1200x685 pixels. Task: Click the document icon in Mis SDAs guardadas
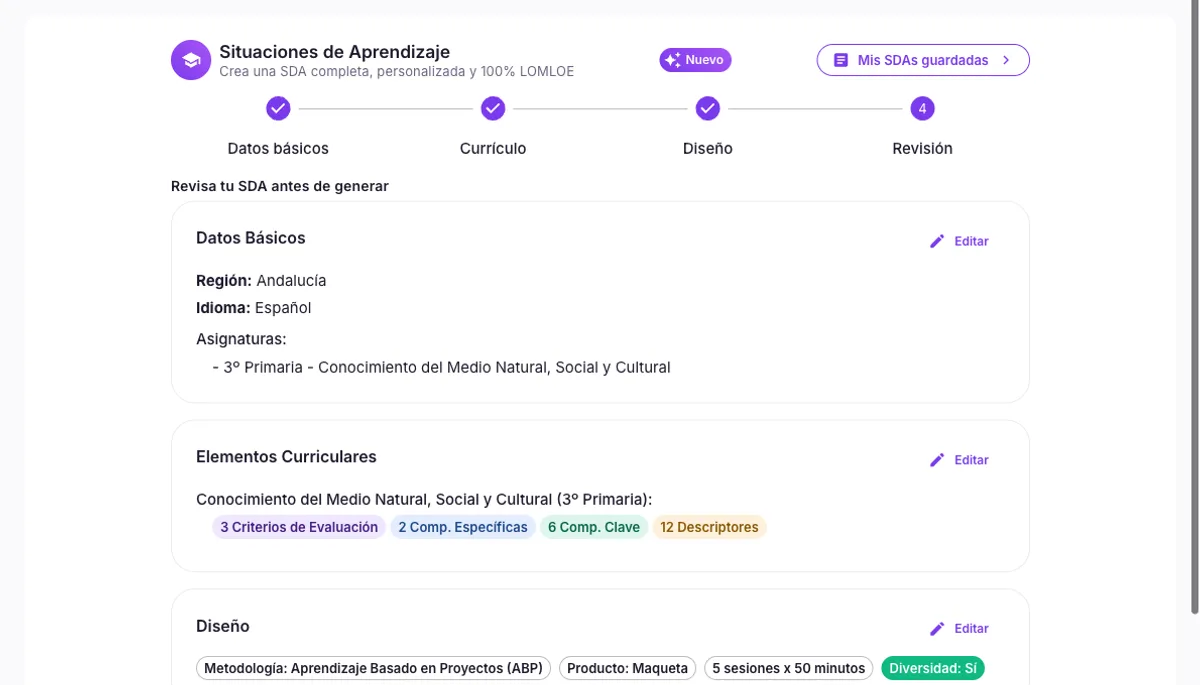click(x=841, y=60)
